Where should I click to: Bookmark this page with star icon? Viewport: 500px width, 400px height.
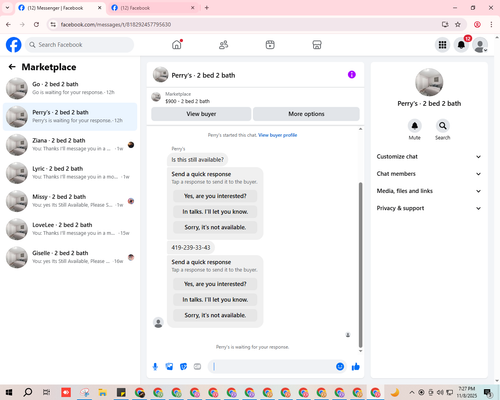point(458,24)
